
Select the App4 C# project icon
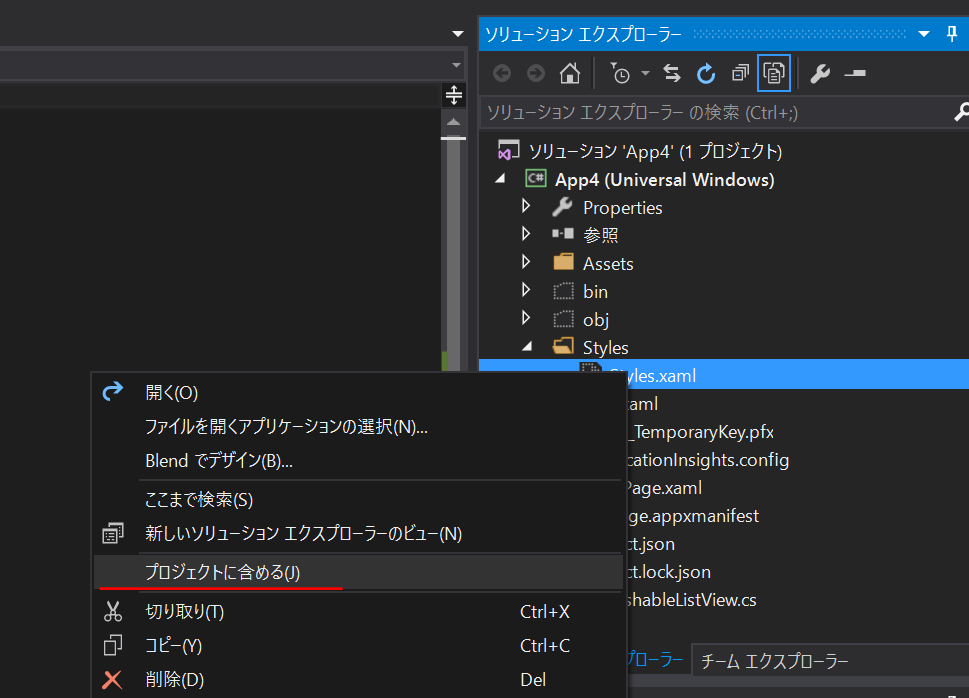[x=536, y=179]
